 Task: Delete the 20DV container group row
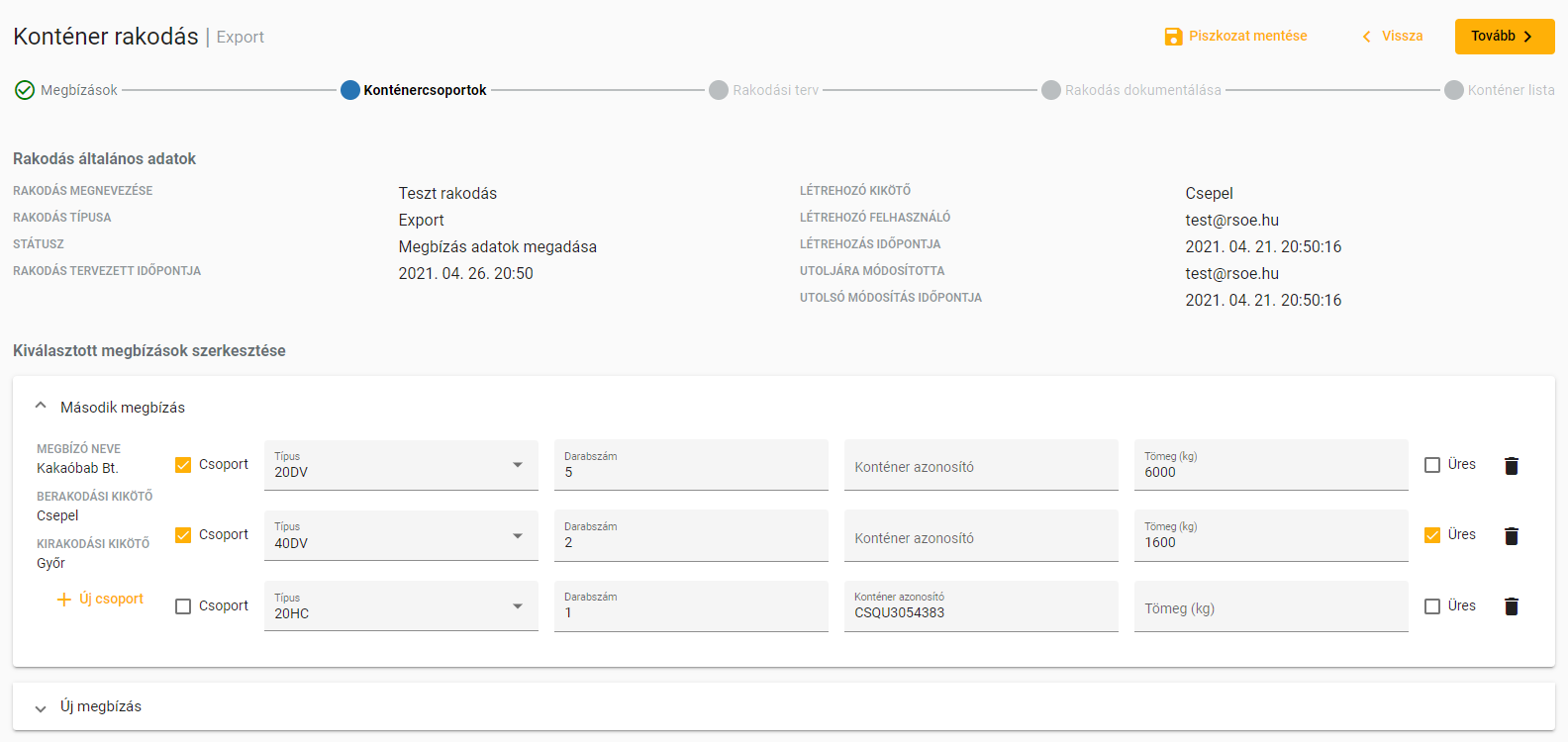1511,466
